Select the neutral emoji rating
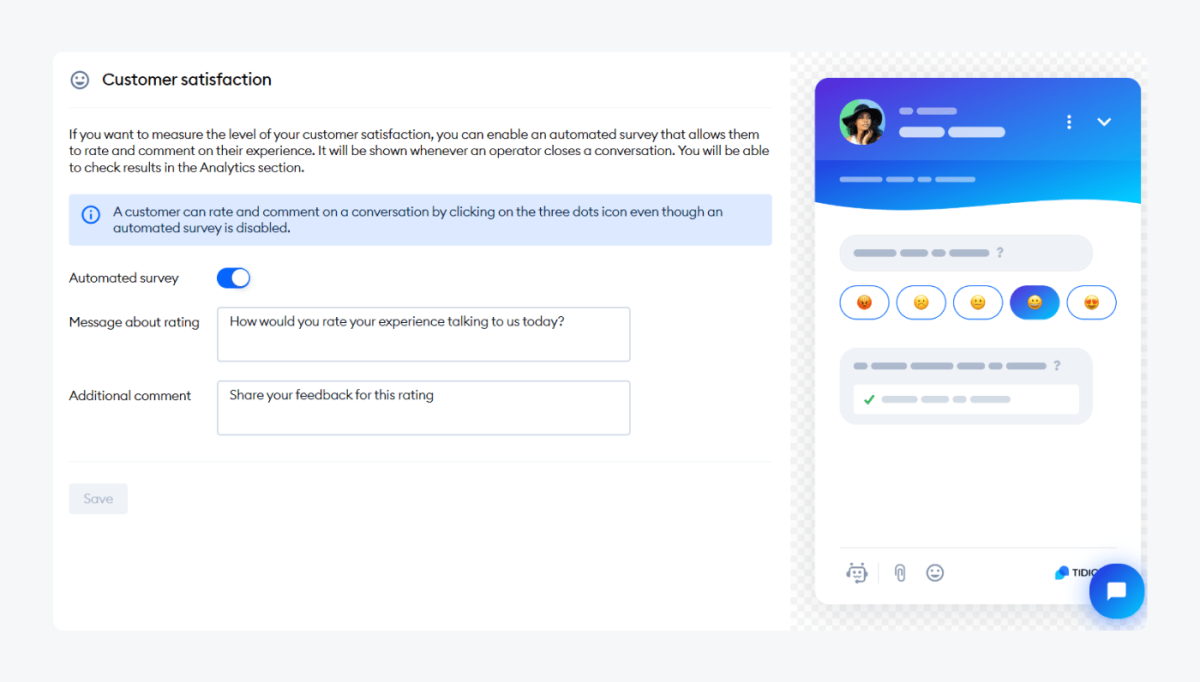This screenshot has height=682, width=1200. 978,302
